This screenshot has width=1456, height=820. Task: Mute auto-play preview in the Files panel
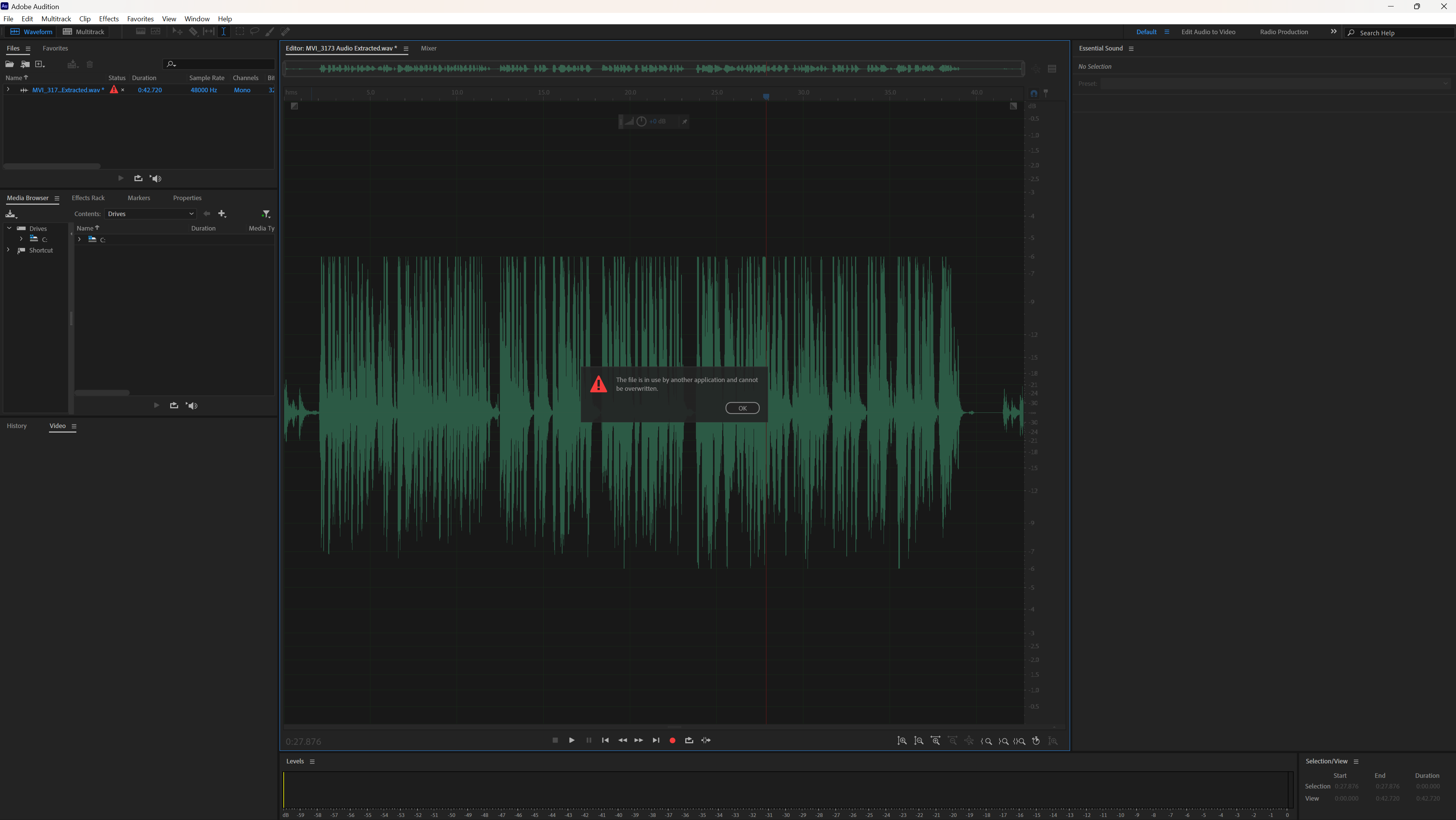tap(156, 179)
